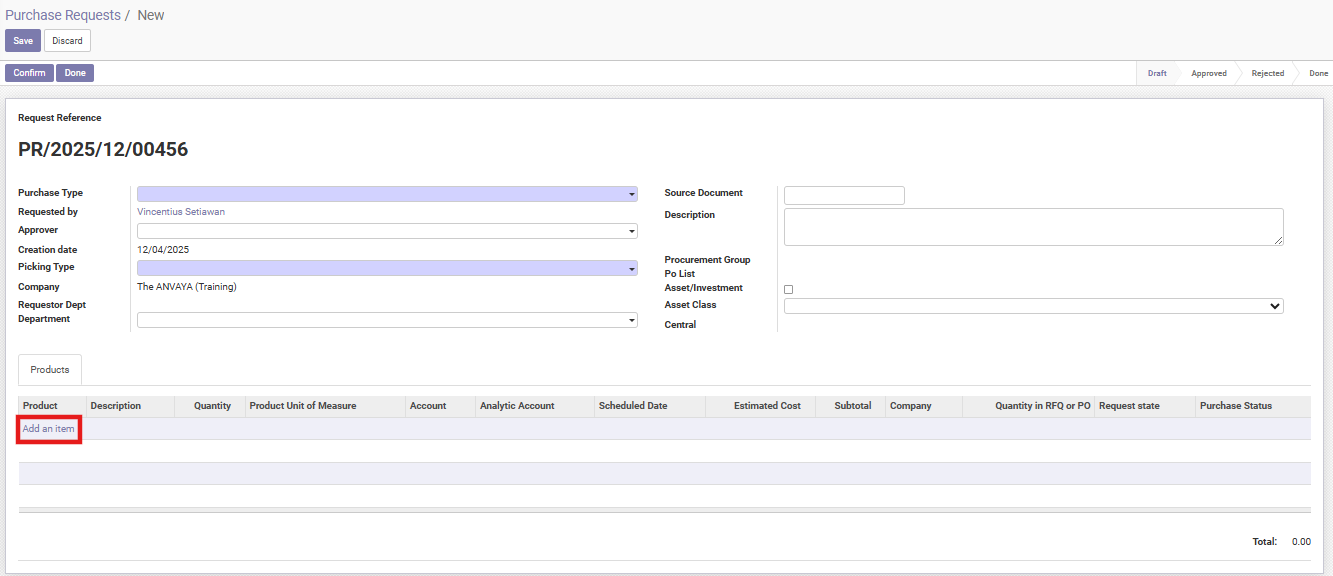Viewport: 1333px width, 576px height.
Task: Toggle the Asset/Investment checkbox
Action: click(788, 289)
